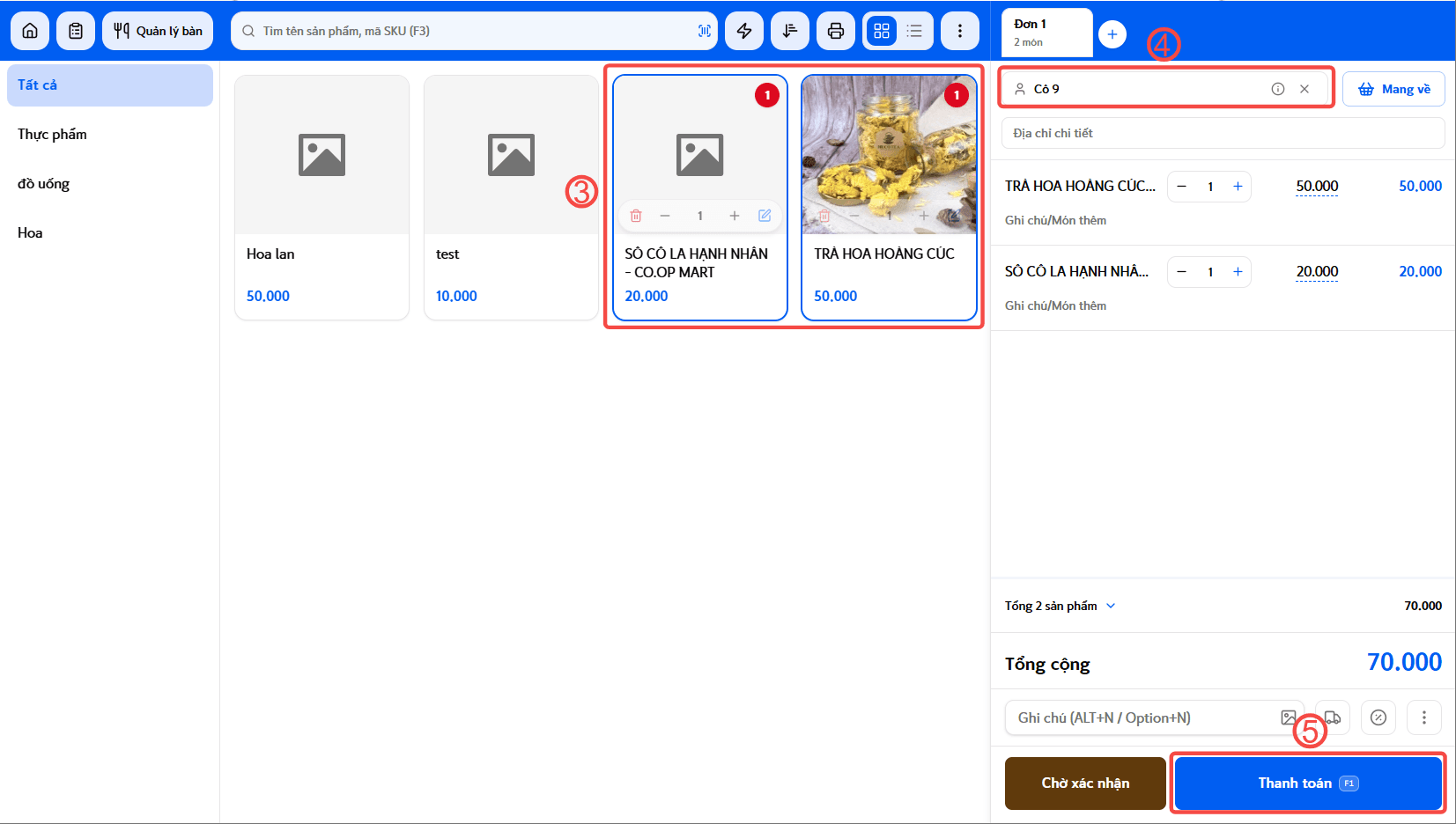The image size is (1456, 824).
Task: Click the Chờ xác nhận button
Action: (x=1085, y=784)
